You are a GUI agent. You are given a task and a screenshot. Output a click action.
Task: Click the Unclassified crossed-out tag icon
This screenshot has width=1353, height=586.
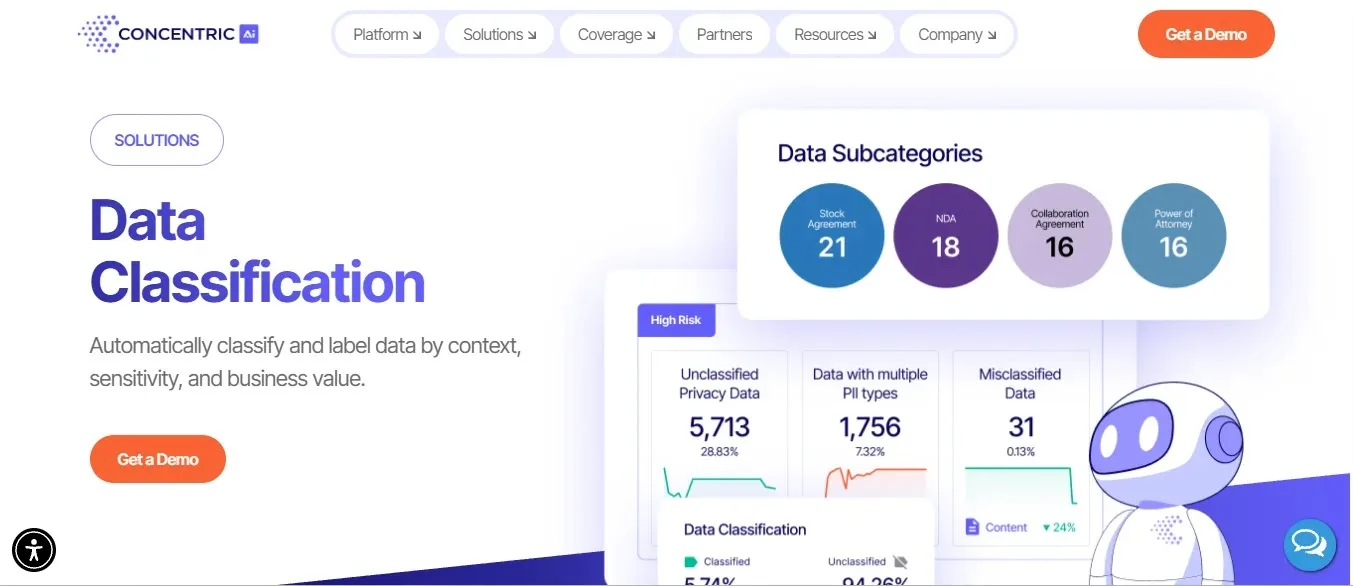point(900,562)
